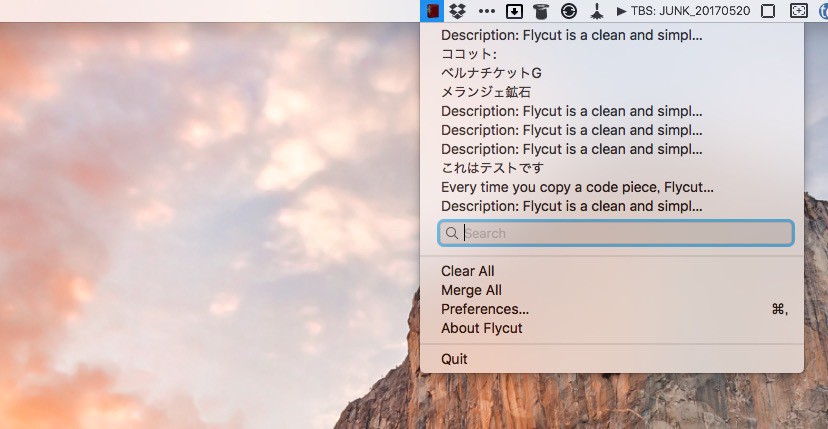Focus the Search input field
This screenshot has width=828, height=429.
pos(616,233)
